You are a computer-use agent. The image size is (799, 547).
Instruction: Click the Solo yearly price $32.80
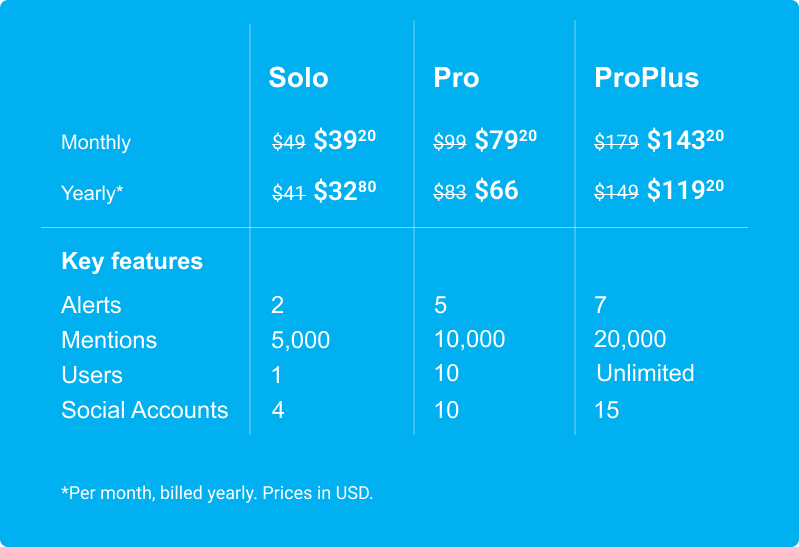[x=344, y=190]
